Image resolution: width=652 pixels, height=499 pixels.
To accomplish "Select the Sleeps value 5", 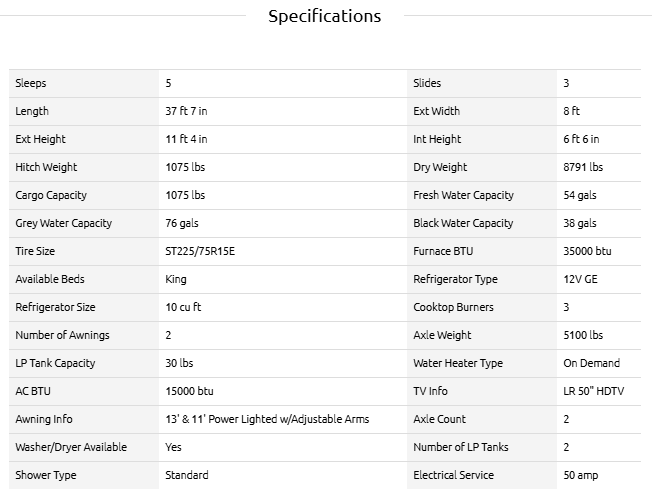I will click(168, 83).
